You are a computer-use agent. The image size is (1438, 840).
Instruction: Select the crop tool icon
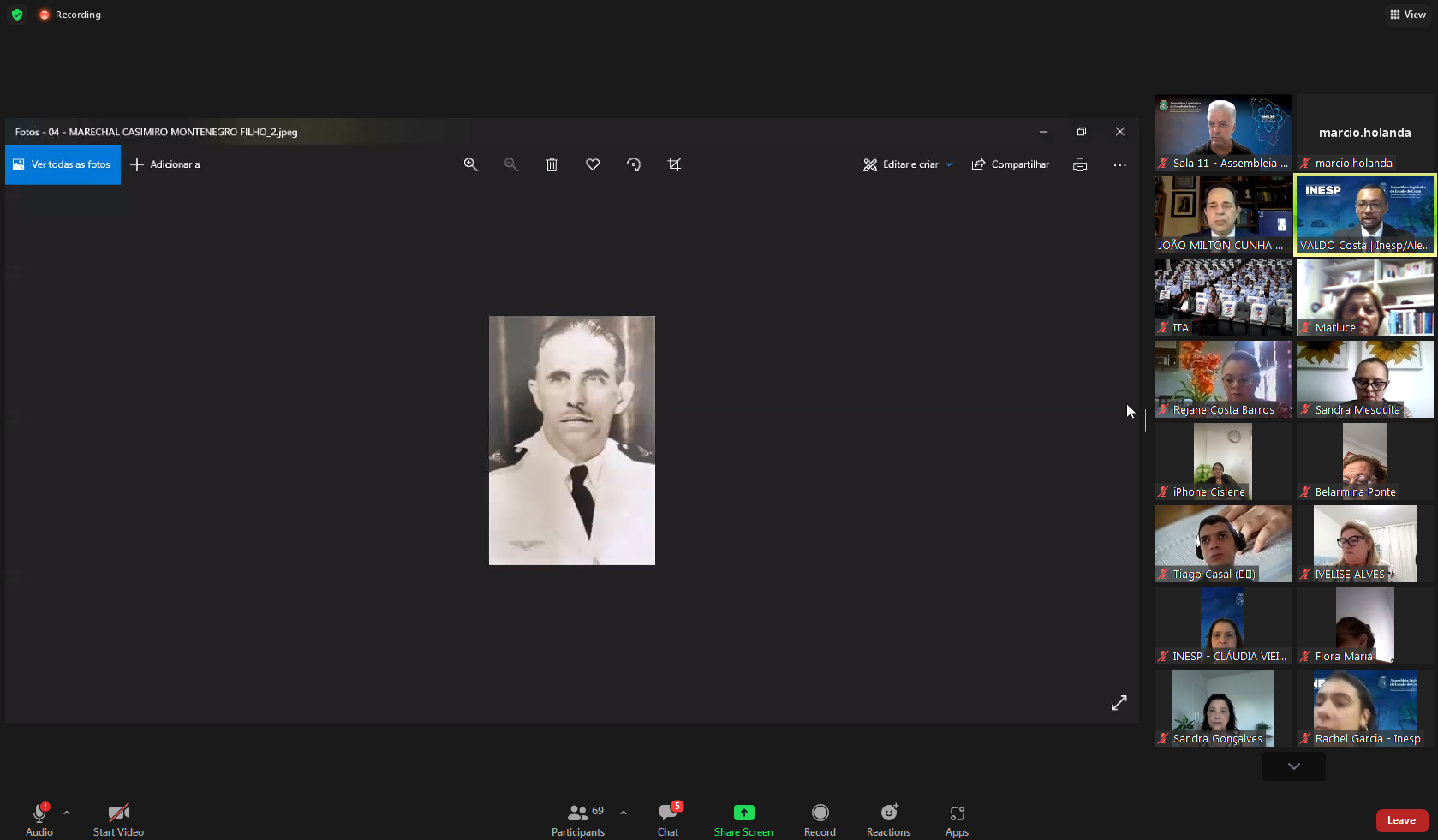point(674,164)
